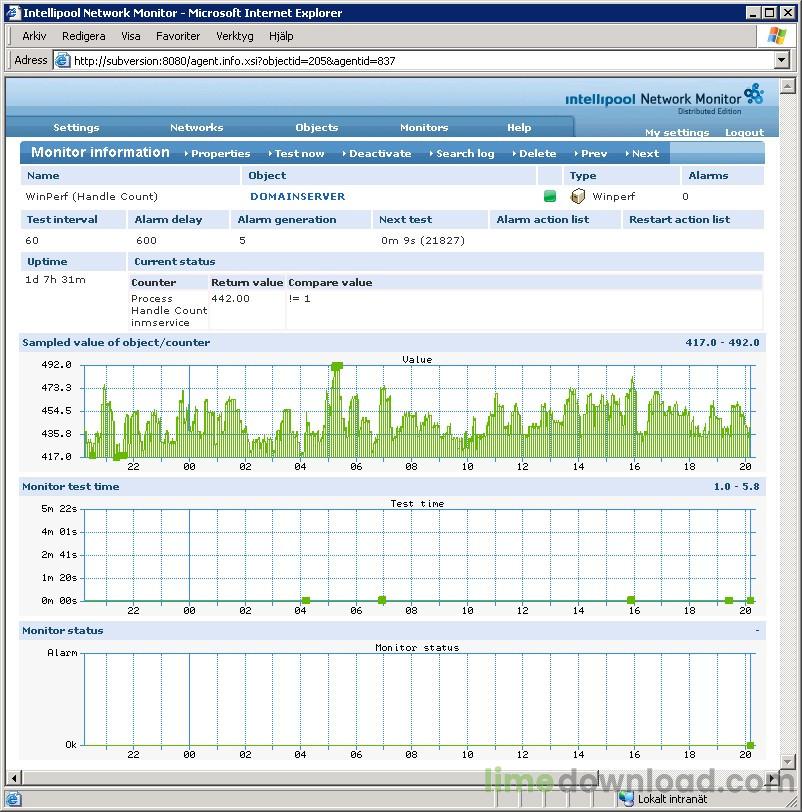Click the green status indicator icon
Screen dimensions: 802x812
tap(550, 196)
